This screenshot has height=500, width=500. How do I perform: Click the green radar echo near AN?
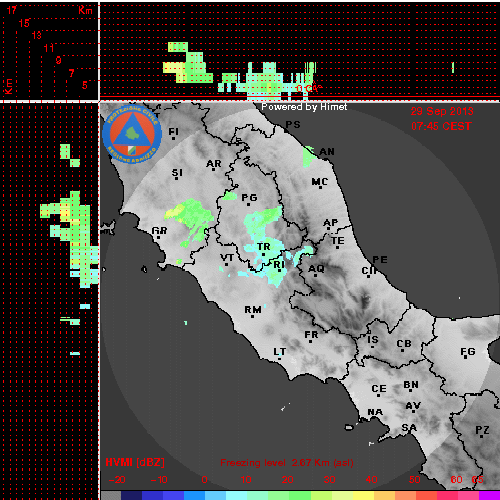[x=309, y=156]
